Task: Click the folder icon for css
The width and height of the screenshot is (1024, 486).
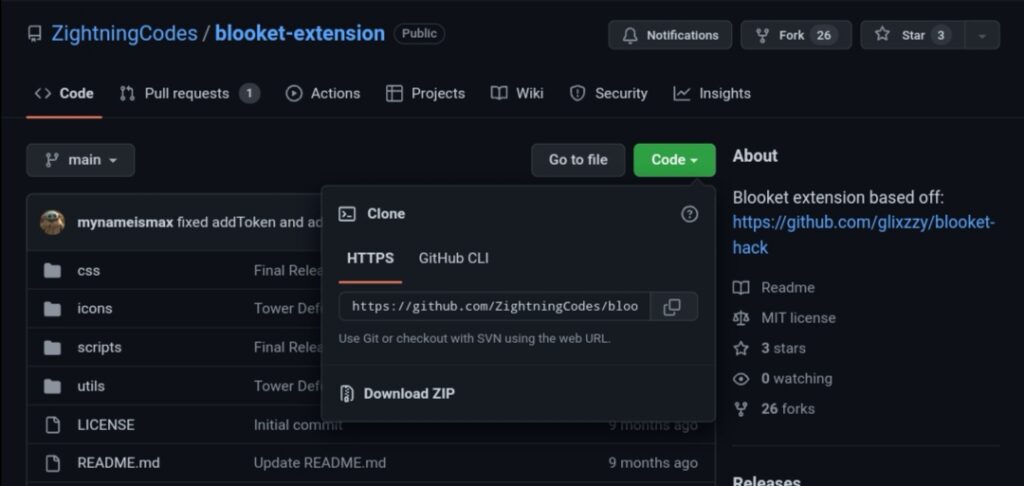Action: click(x=52, y=270)
